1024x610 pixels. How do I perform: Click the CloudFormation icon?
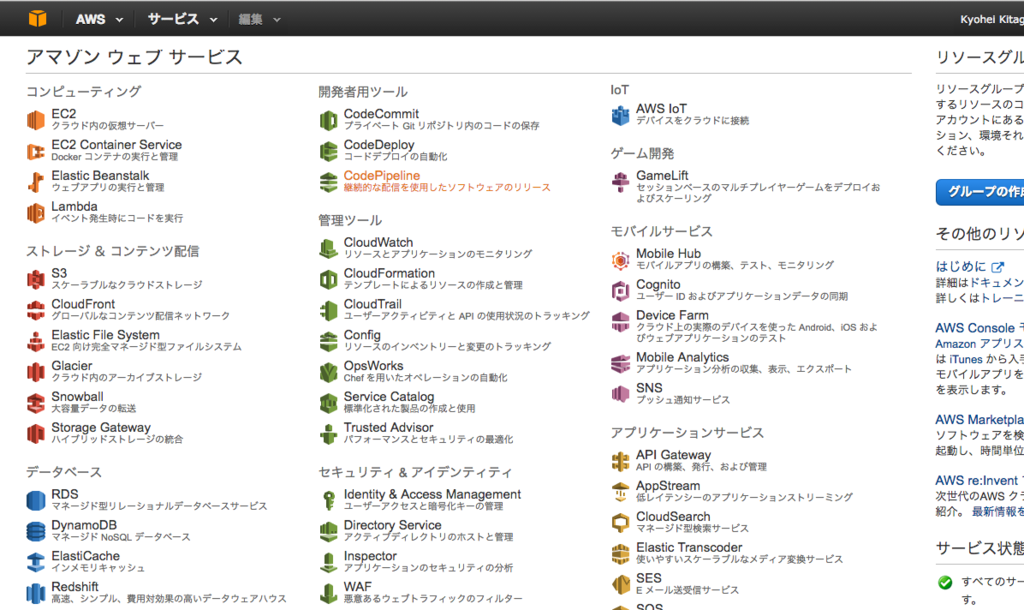328,280
